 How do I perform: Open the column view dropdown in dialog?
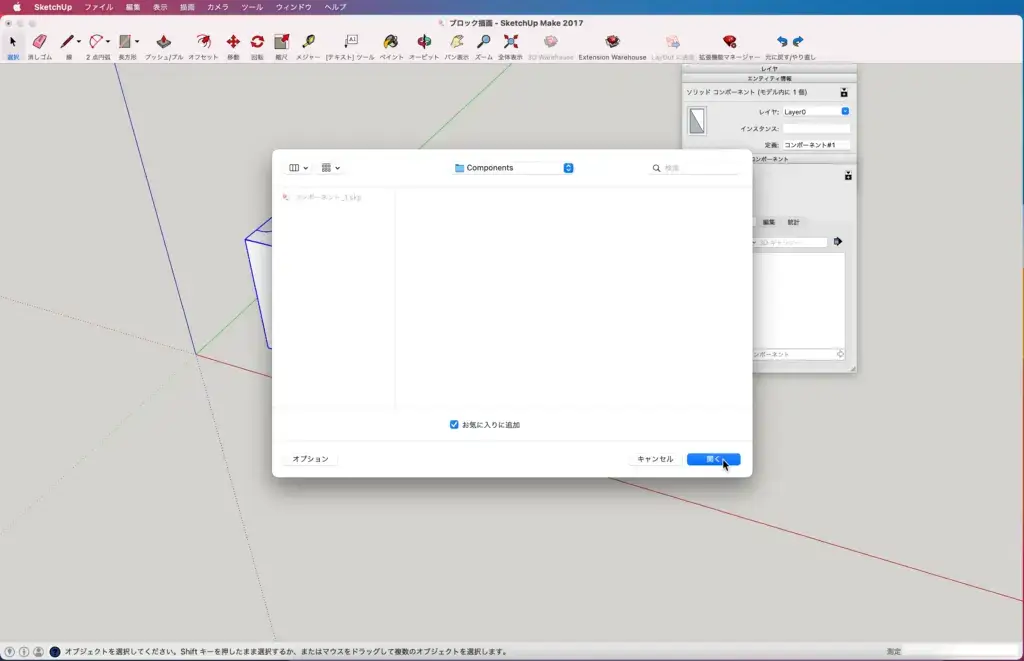[298, 168]
